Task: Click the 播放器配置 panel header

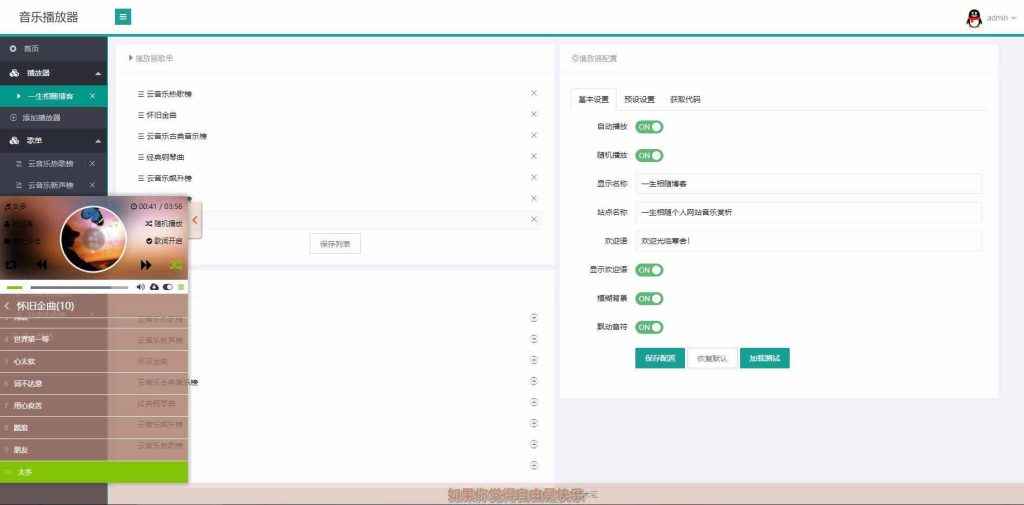Action: pos(594,58)
